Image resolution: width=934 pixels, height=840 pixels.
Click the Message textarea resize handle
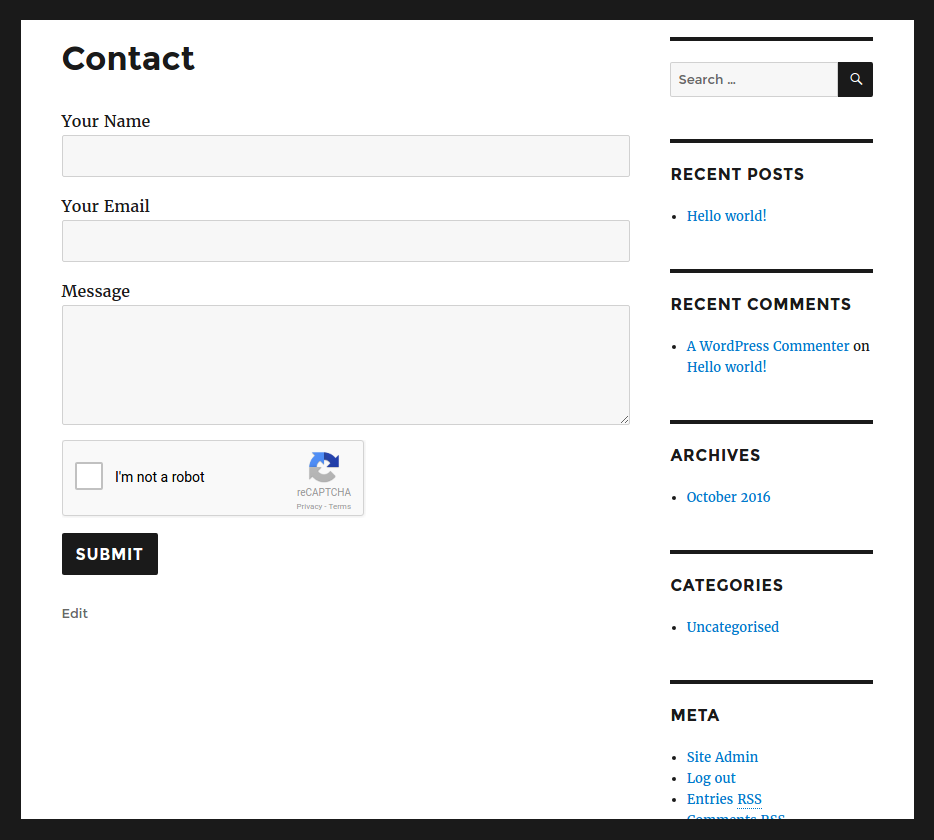pyautogui.click(x=624, y=419)
